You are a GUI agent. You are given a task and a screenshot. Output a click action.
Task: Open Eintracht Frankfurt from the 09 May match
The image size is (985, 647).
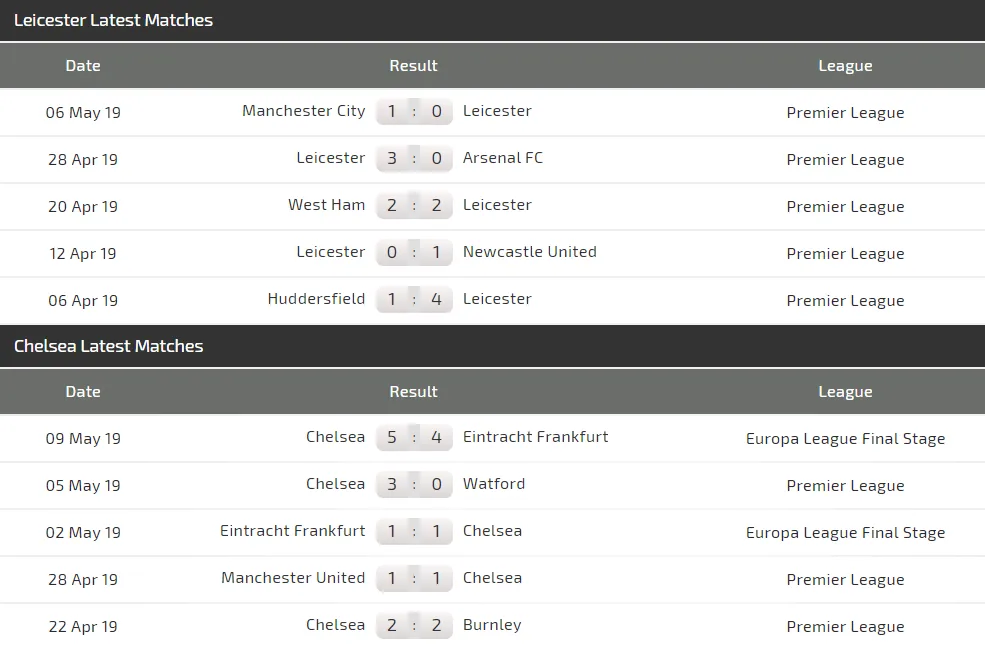(535, 437)
